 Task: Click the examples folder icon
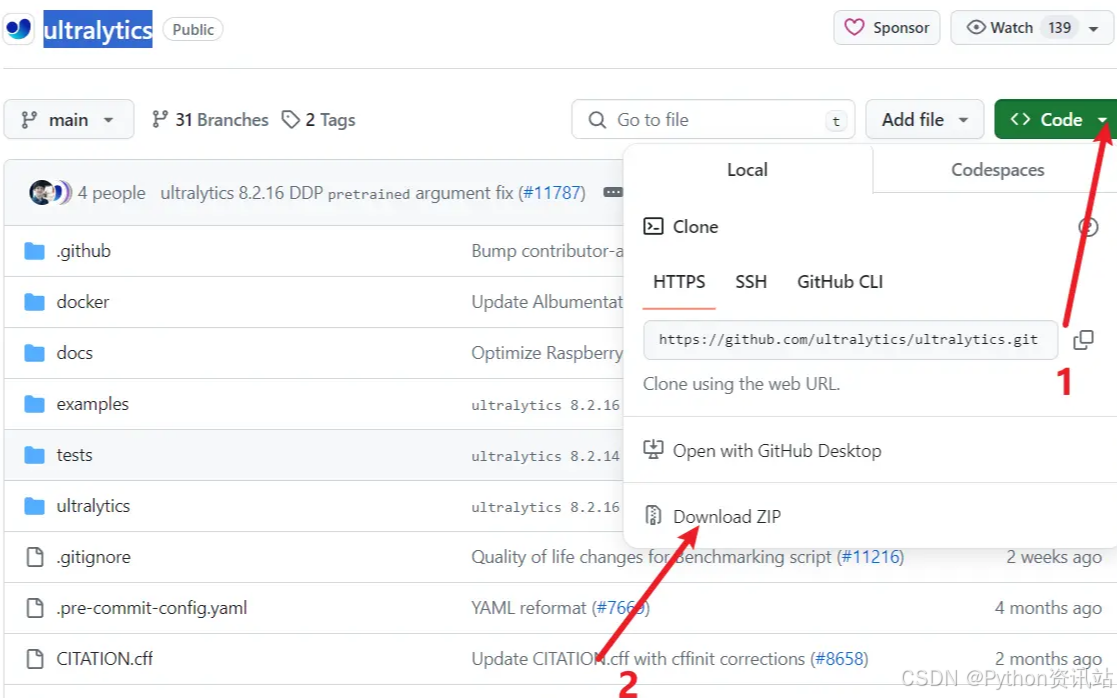[x=34, y=404]
